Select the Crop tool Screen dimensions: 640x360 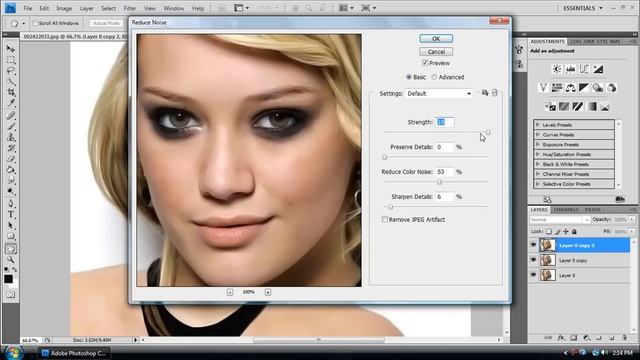[x=11, y=93]
